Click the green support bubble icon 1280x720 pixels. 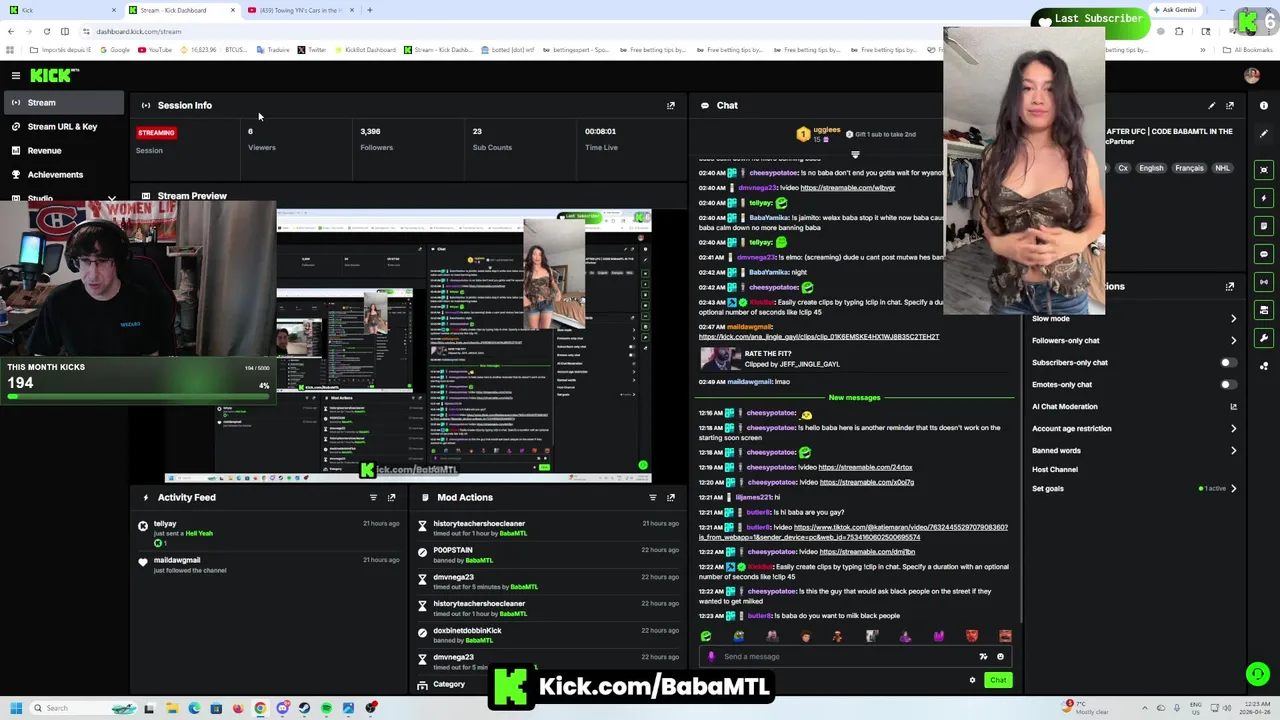(x=1257, y=674)
